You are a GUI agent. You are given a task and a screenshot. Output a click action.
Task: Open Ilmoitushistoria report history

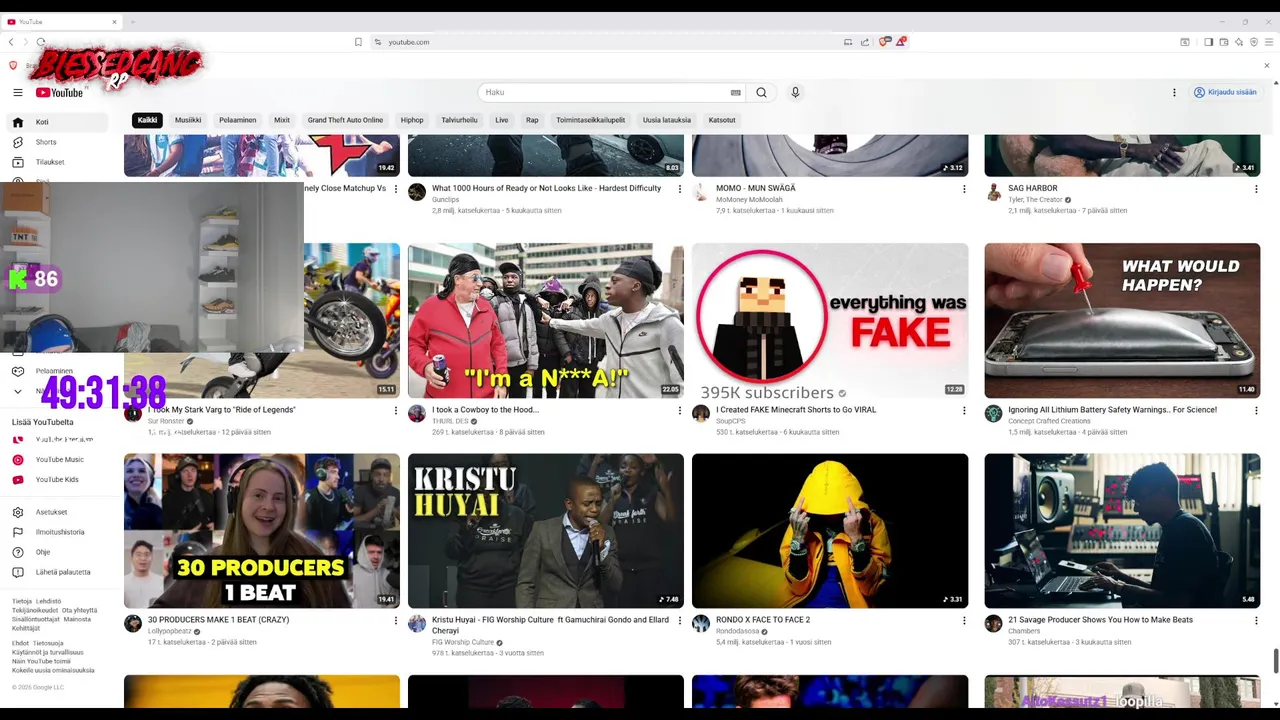(58, 532)
